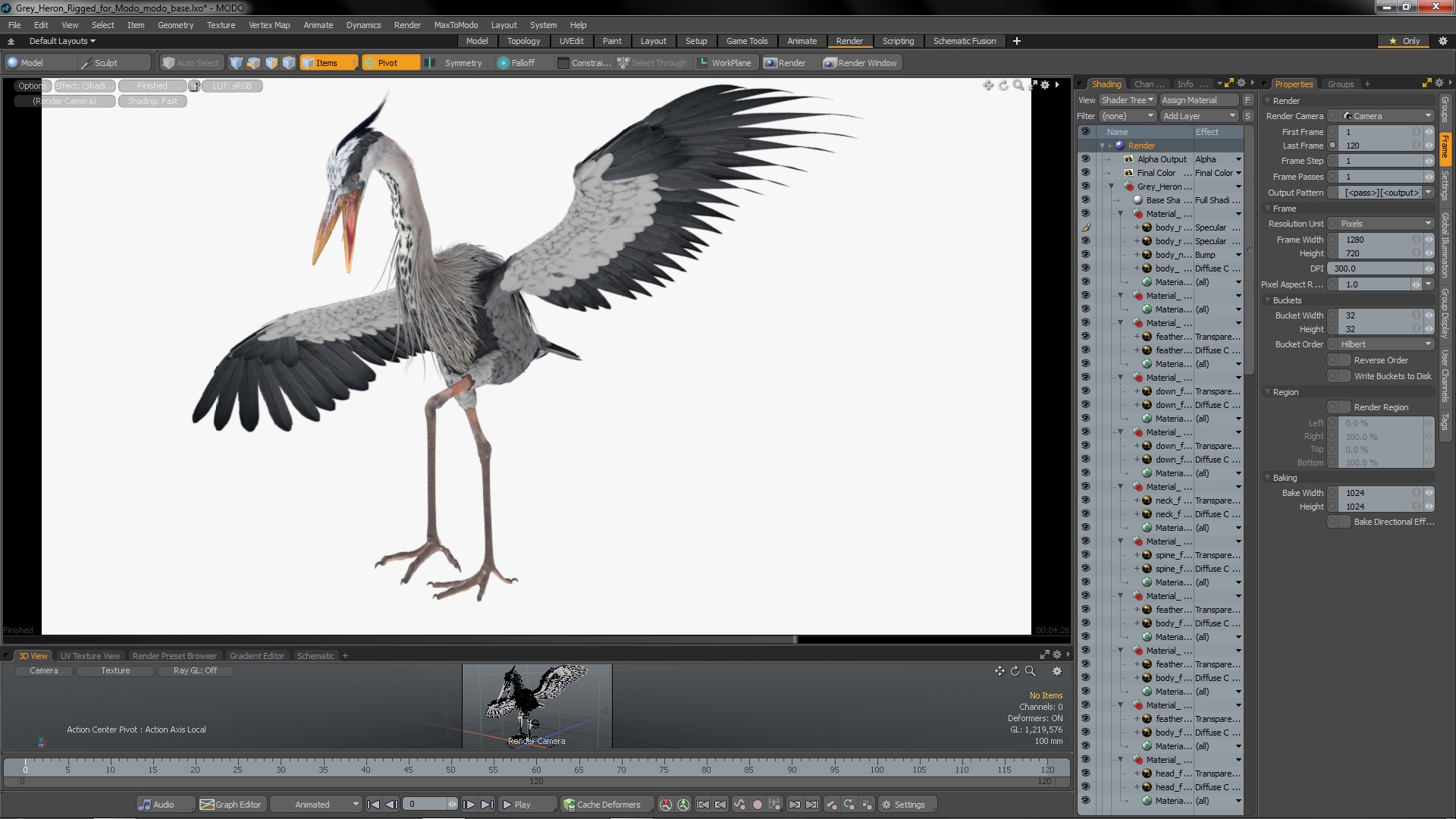Image resolution: width=1456 pixels, height=819 pixels.
Task: Open the Graph Editor
Action: pos(231,805)
